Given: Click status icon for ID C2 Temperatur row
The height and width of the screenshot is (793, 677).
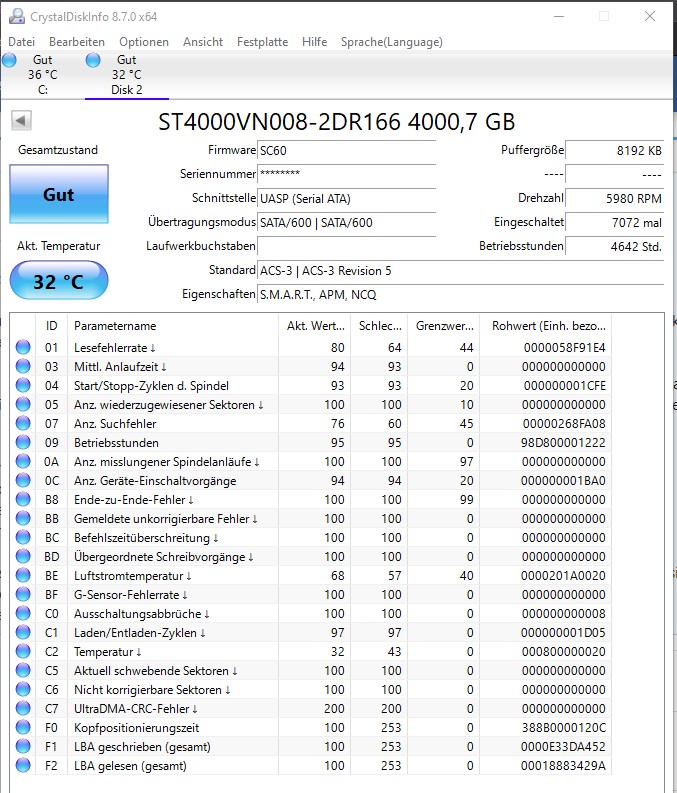Looking at the screenshot, I should click(23, 651).
